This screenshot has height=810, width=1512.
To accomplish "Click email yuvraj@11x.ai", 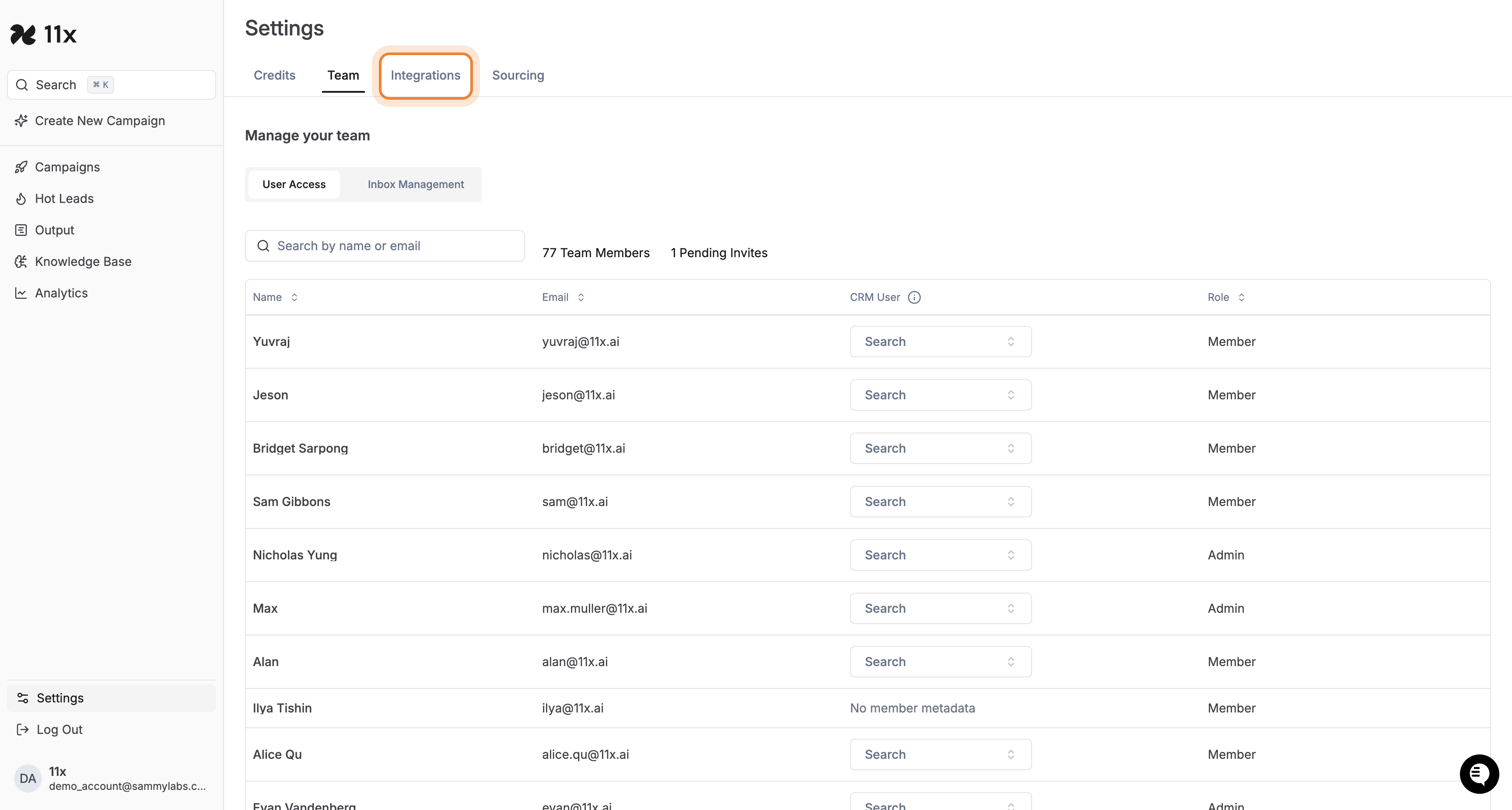I will coord(581,342).
